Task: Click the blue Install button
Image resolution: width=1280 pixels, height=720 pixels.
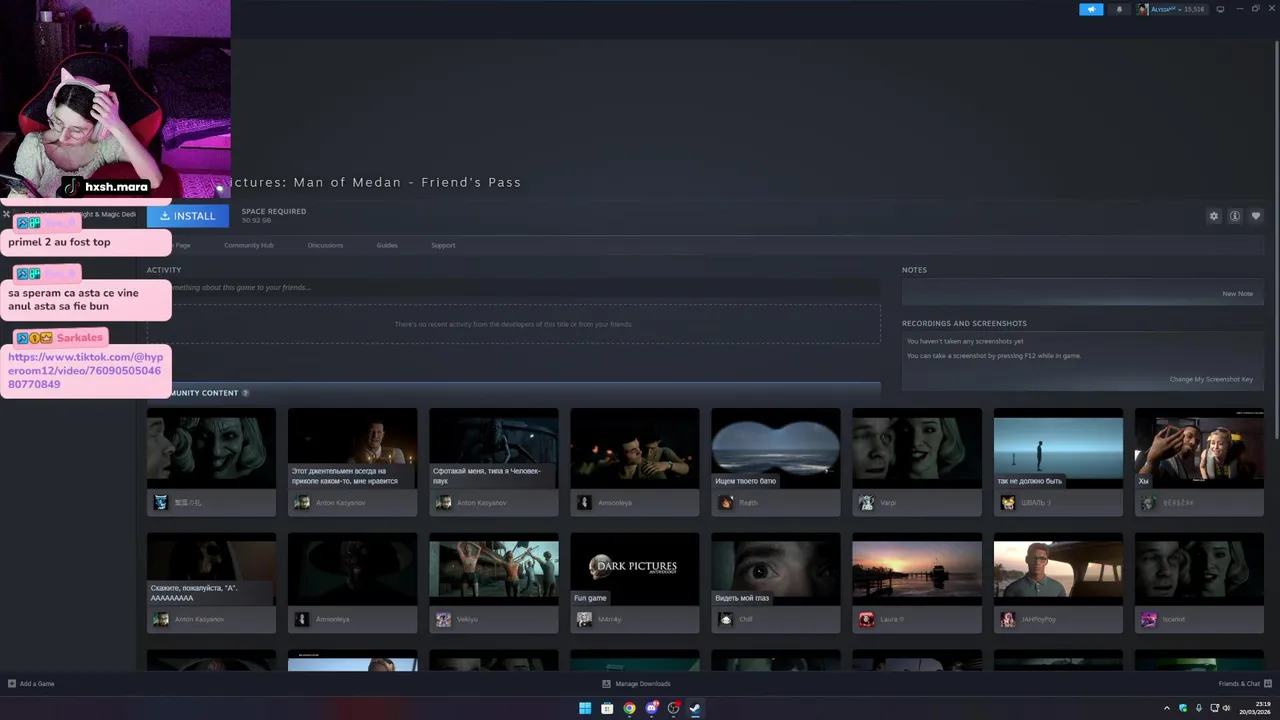Action: tap(187, 216)
